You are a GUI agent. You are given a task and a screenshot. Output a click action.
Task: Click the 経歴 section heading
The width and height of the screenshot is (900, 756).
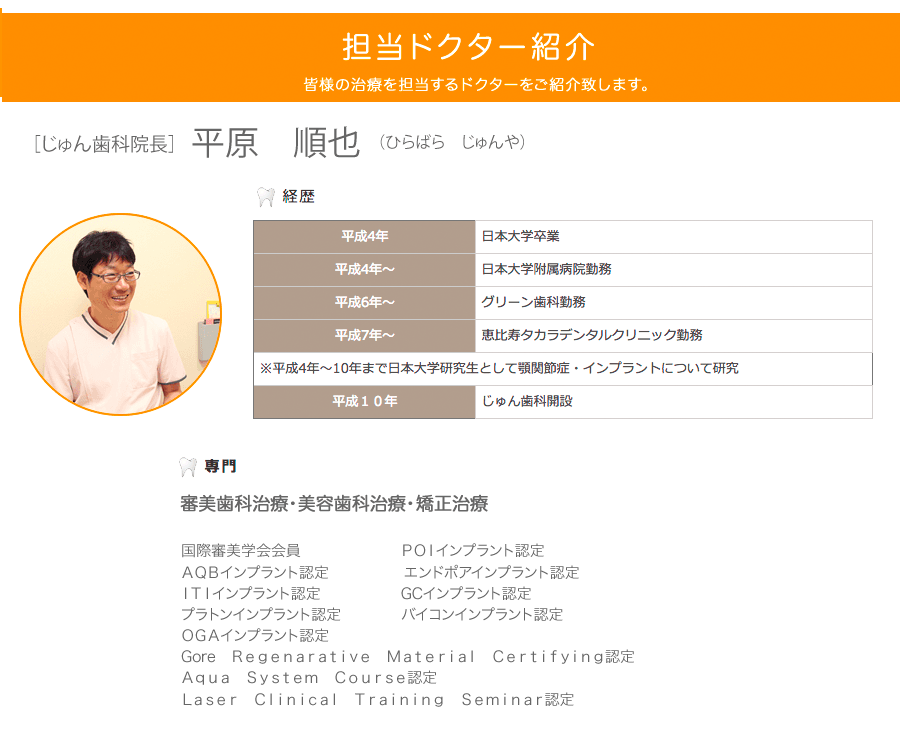[x=298, y=196]
